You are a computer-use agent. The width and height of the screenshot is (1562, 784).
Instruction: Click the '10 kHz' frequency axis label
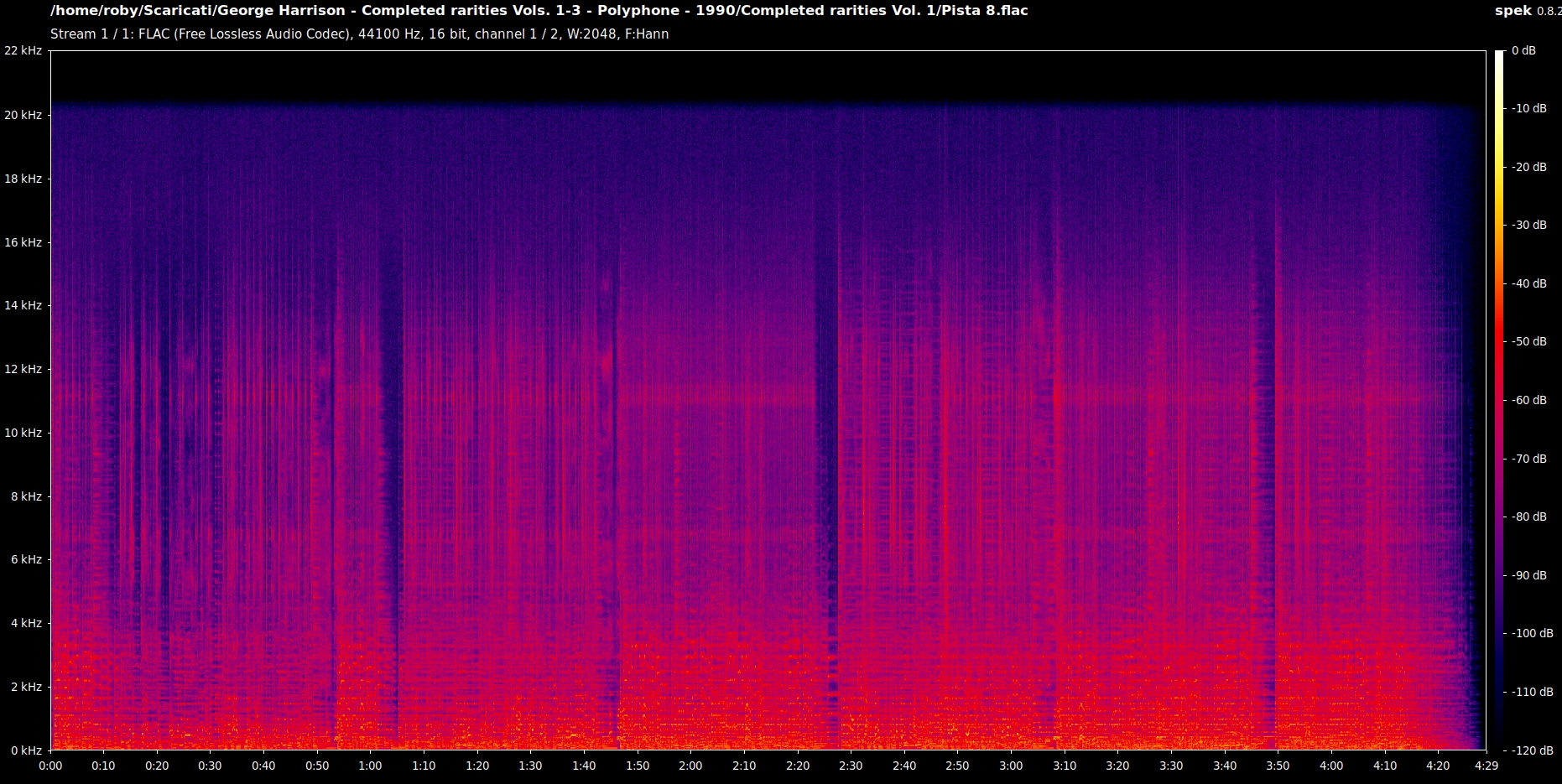(23, 433)
